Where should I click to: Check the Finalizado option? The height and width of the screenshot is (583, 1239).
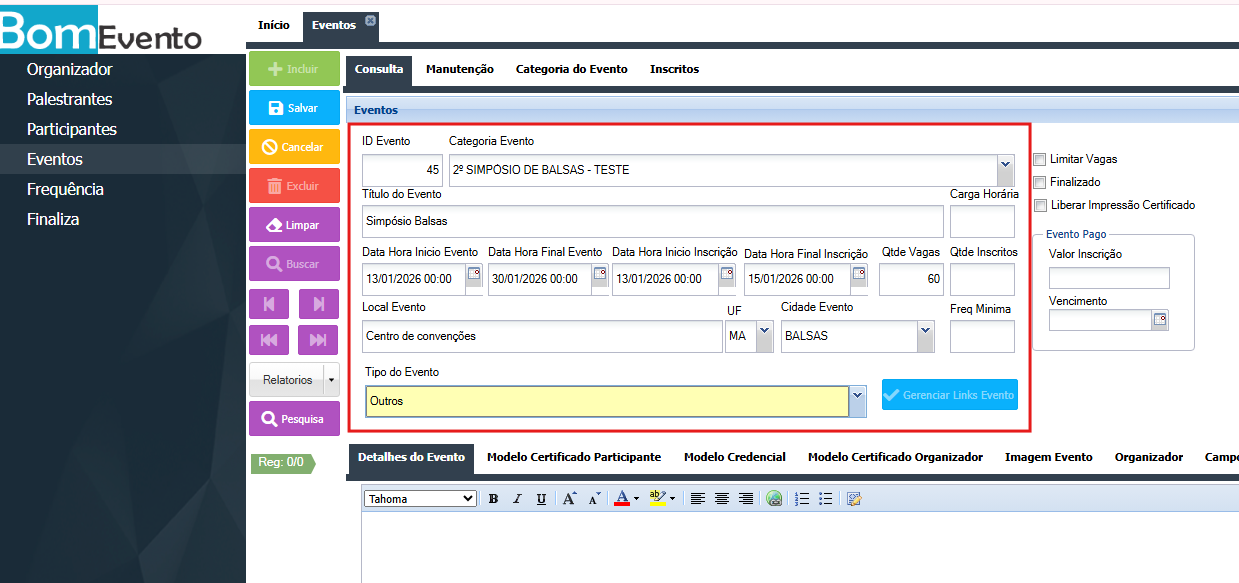[1040, 182]
